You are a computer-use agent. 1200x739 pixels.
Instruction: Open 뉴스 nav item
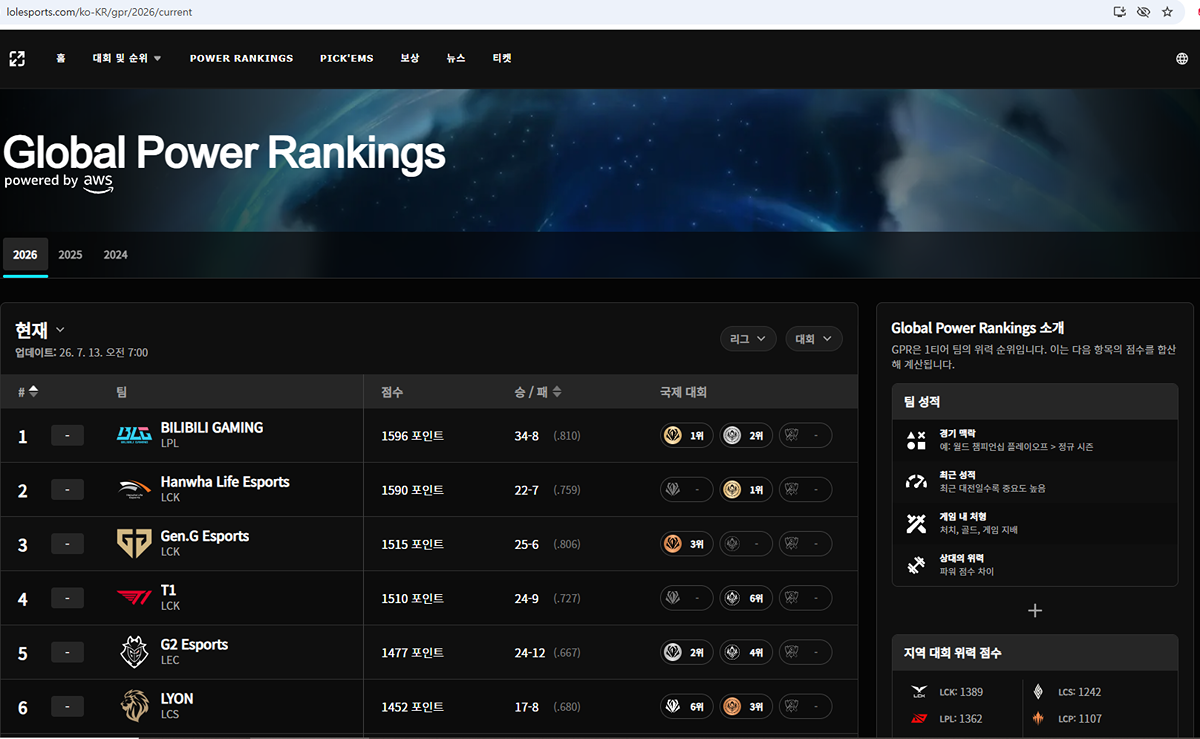click(x=456, y=59)
